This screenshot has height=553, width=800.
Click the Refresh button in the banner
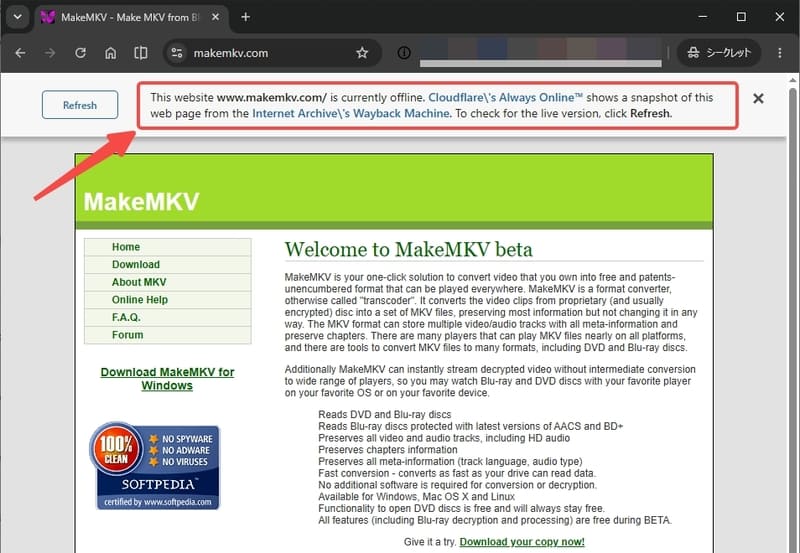pyautogui.click(x=80, y=105)
